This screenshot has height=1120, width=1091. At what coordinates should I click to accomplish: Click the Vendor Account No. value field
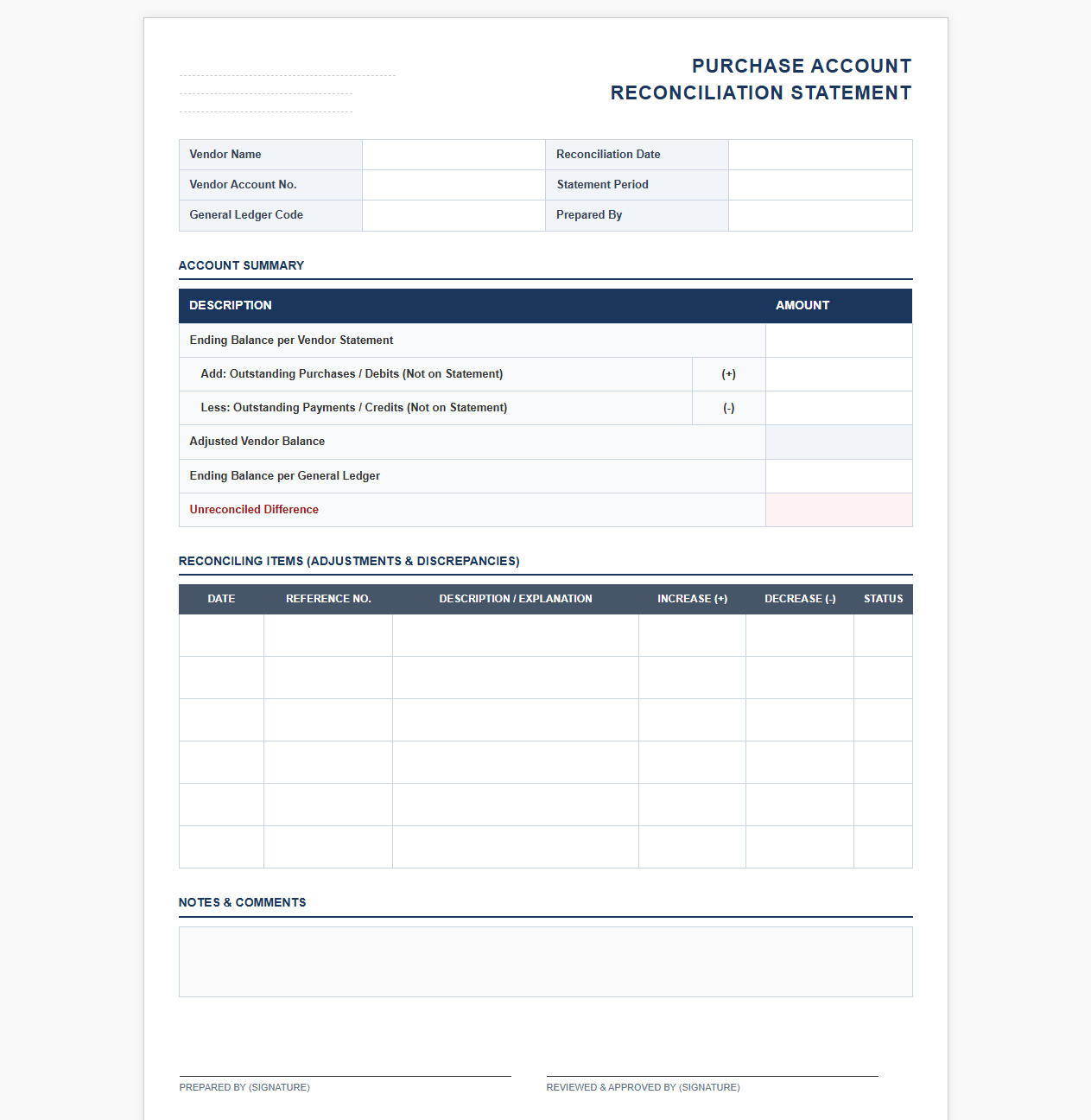click(454, 185)
